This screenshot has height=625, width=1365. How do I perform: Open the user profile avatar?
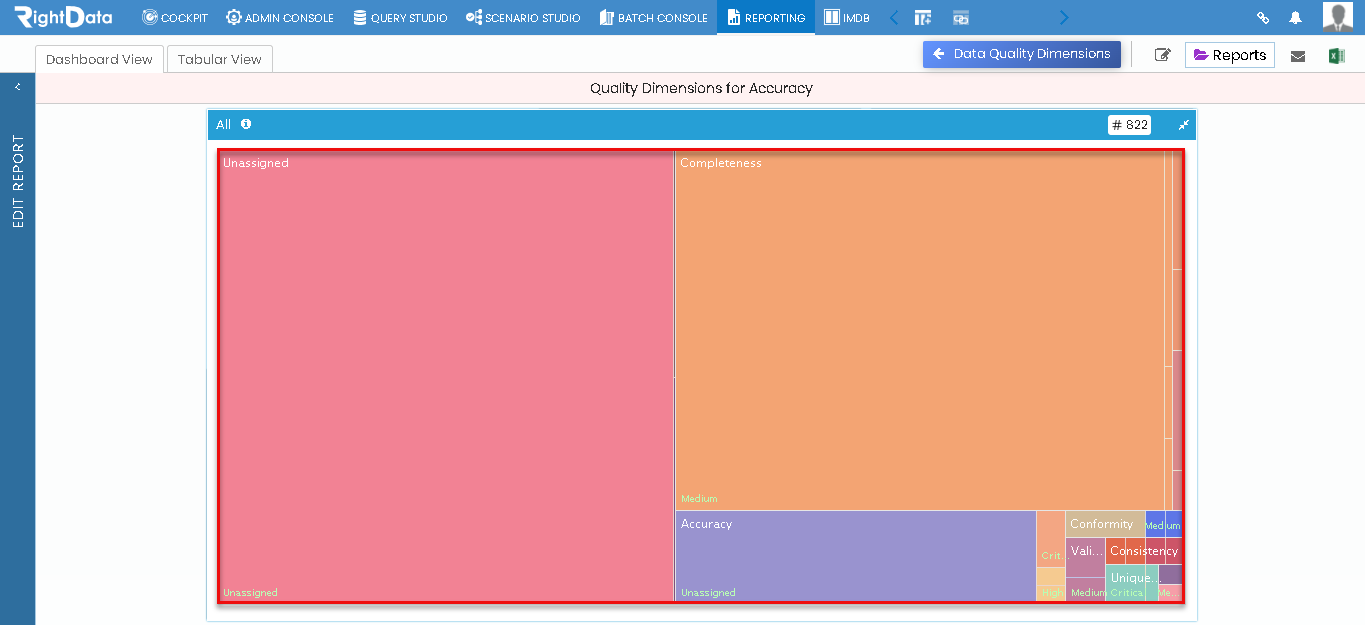(x=1337, y=17)
